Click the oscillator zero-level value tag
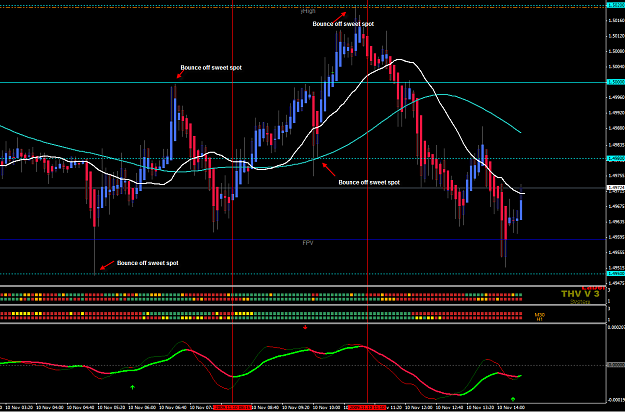Viewport: 625px width, 412px height. click(x=615, y=365)
